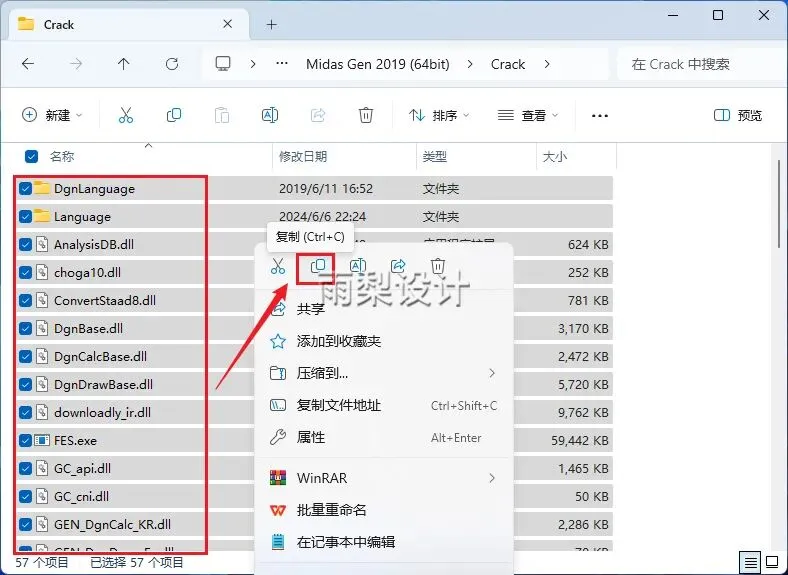This screenshot has height=575, width=788.
Task: Switch to large icons view in status bar
Action: point(772,562)
